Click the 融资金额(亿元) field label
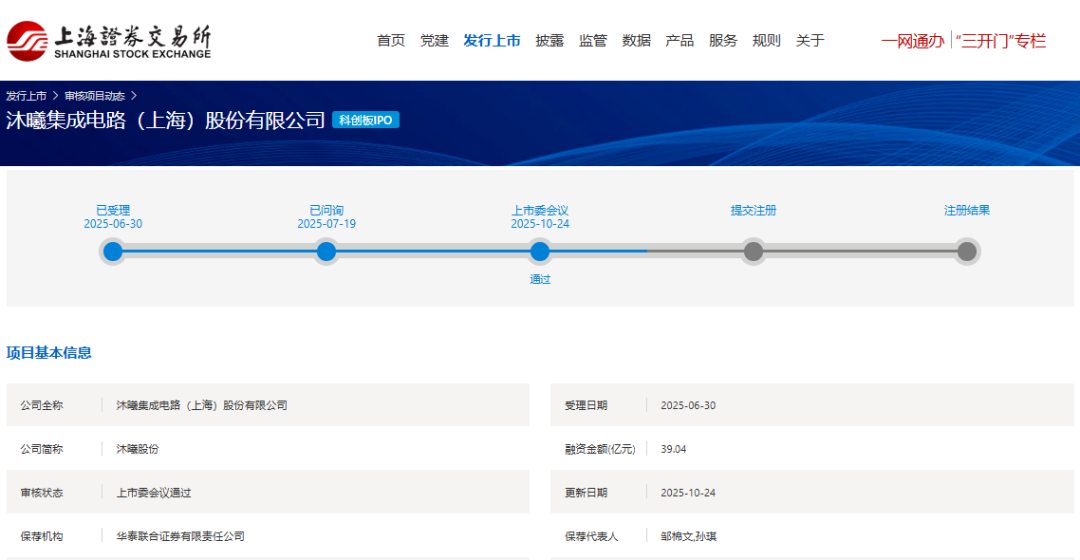This screenshot has width=1080, height=560. (600, 449)
